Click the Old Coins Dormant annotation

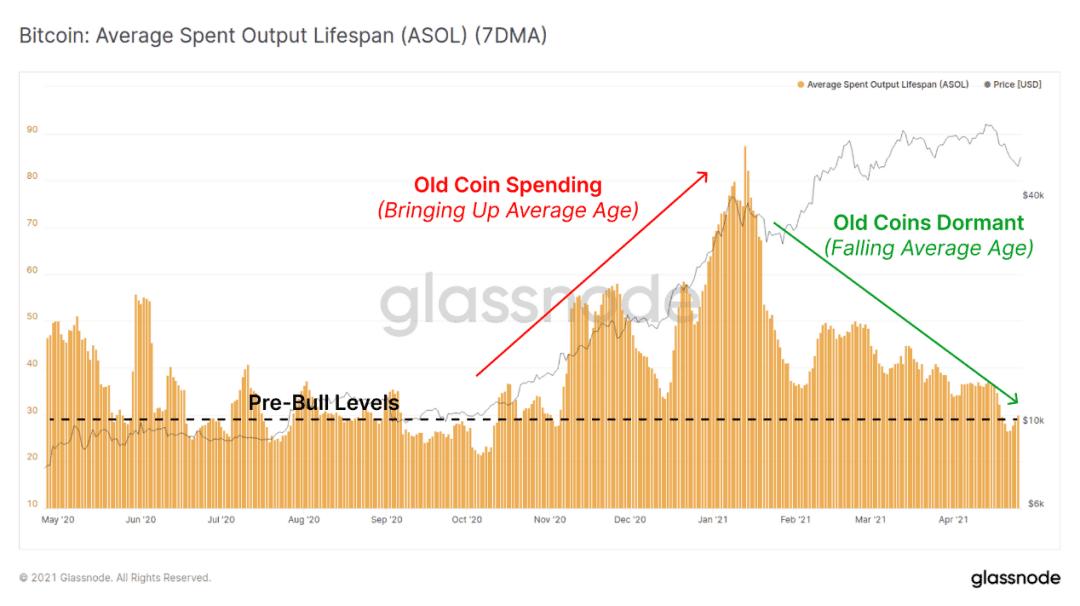[x=928, y=222]
